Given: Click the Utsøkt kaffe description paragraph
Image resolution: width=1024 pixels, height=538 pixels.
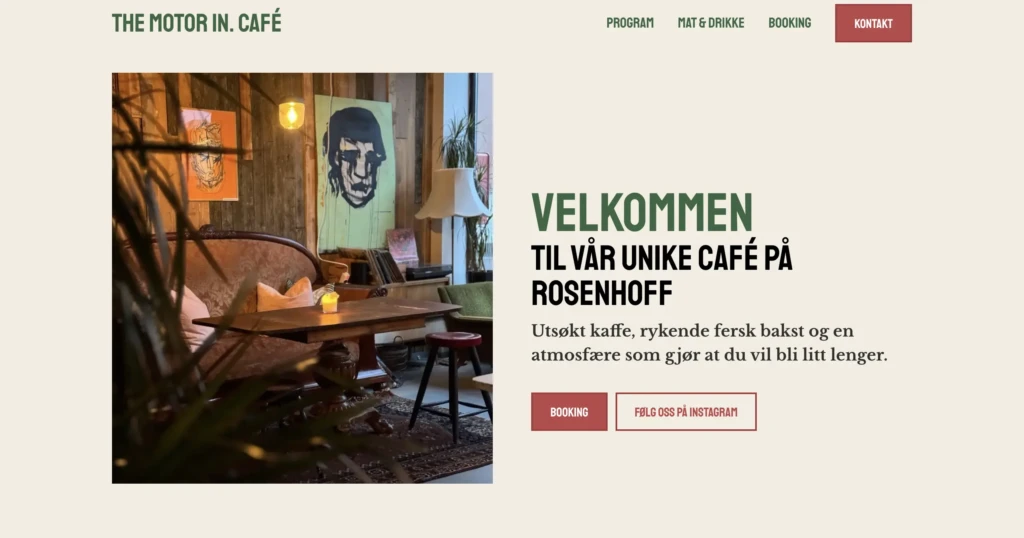Looking at the screenshot, I should [709, 343].
